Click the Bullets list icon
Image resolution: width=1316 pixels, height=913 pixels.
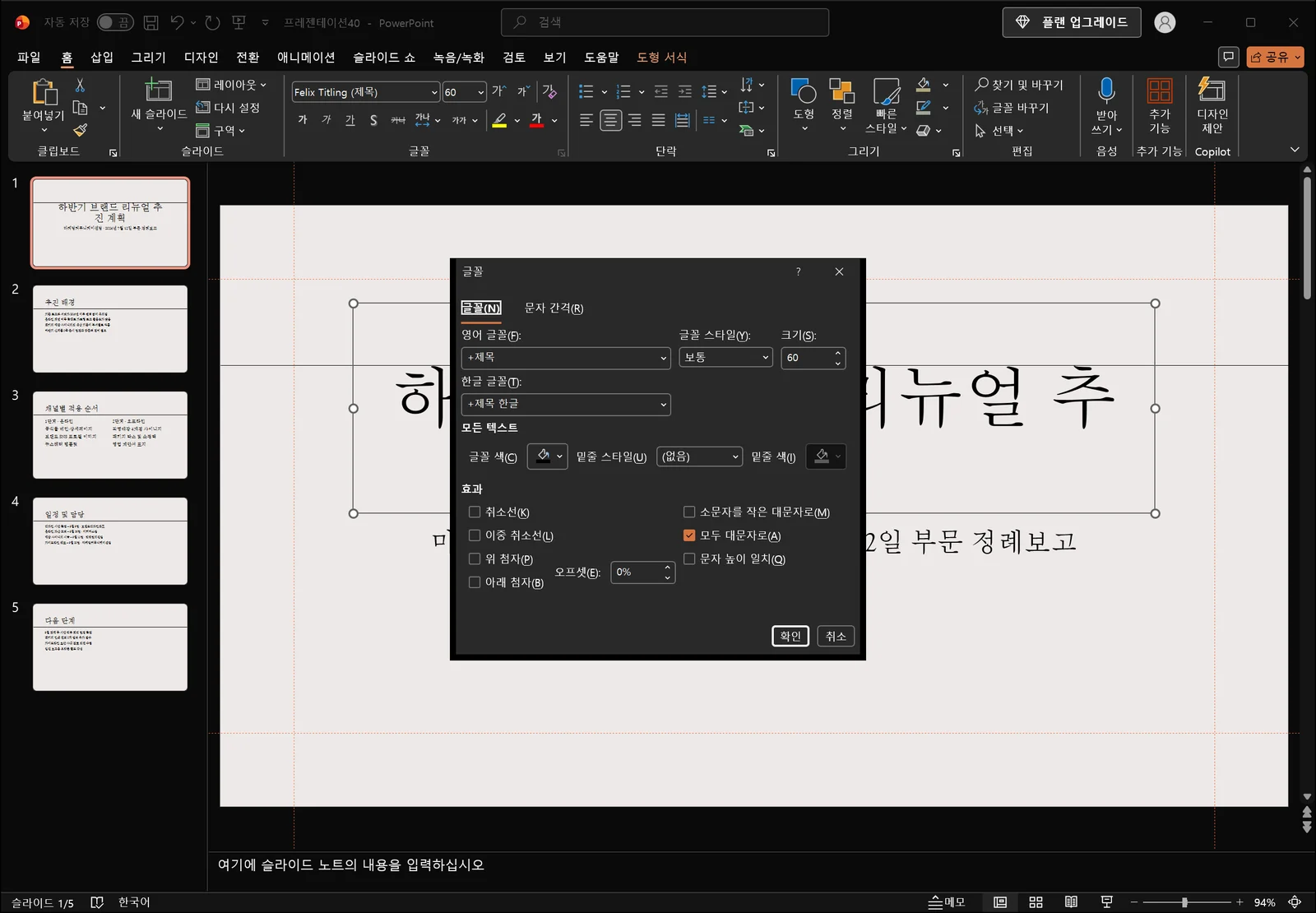[x=586, y=91]
